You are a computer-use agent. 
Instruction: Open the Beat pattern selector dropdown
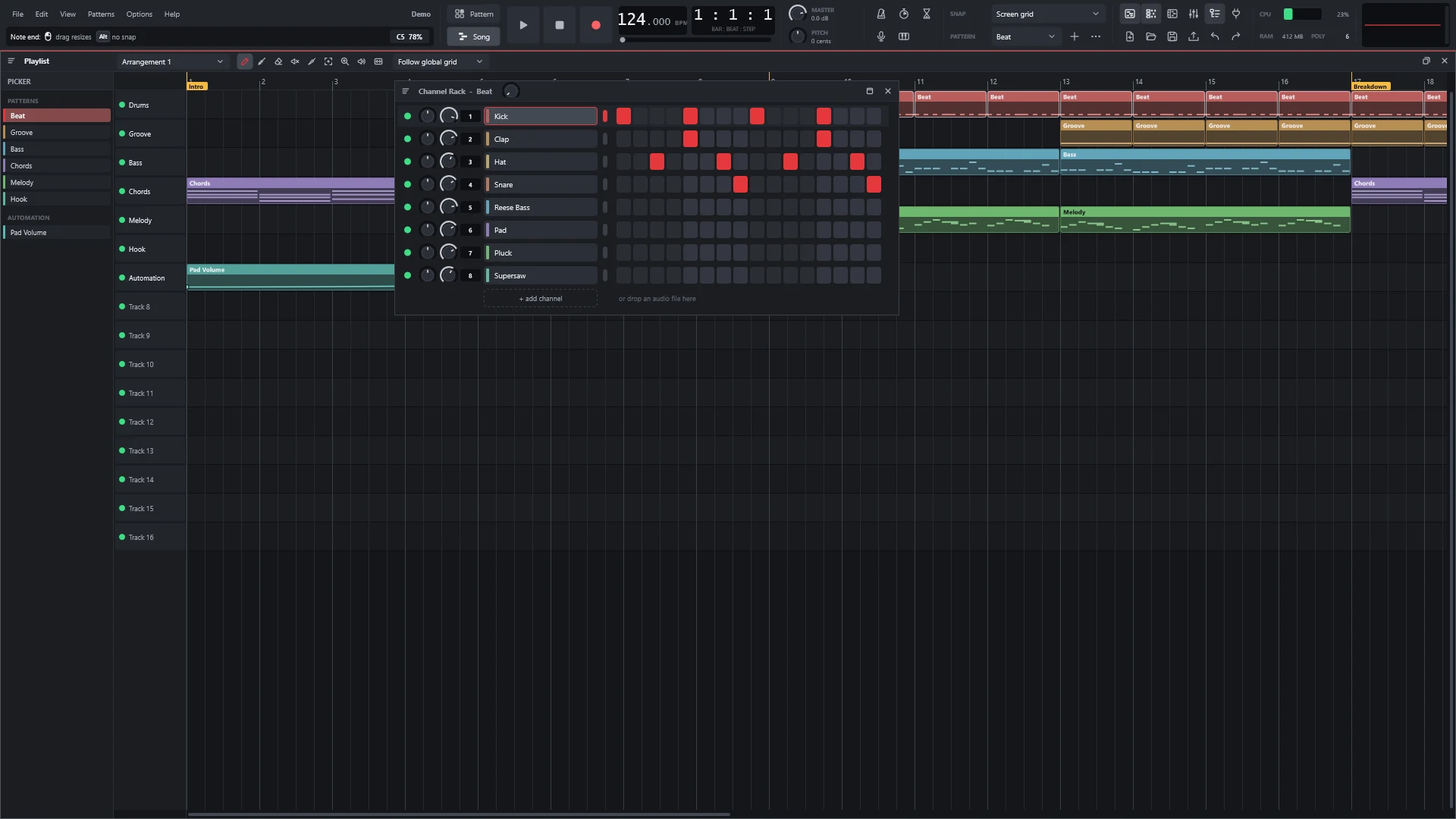1025,36
